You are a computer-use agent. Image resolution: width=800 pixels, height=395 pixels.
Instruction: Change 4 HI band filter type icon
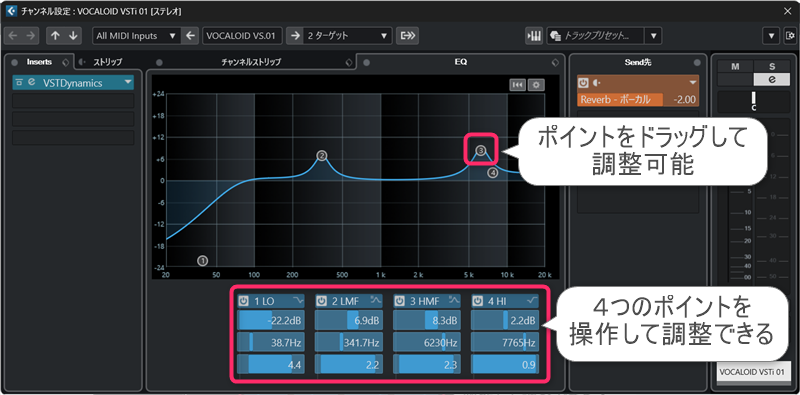[x=532, y=300]
